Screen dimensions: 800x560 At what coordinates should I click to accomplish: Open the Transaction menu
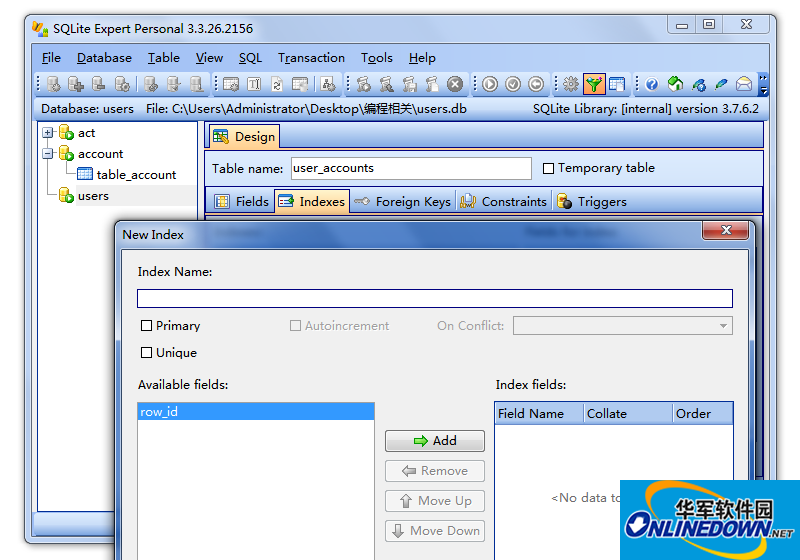pos(311,58)
